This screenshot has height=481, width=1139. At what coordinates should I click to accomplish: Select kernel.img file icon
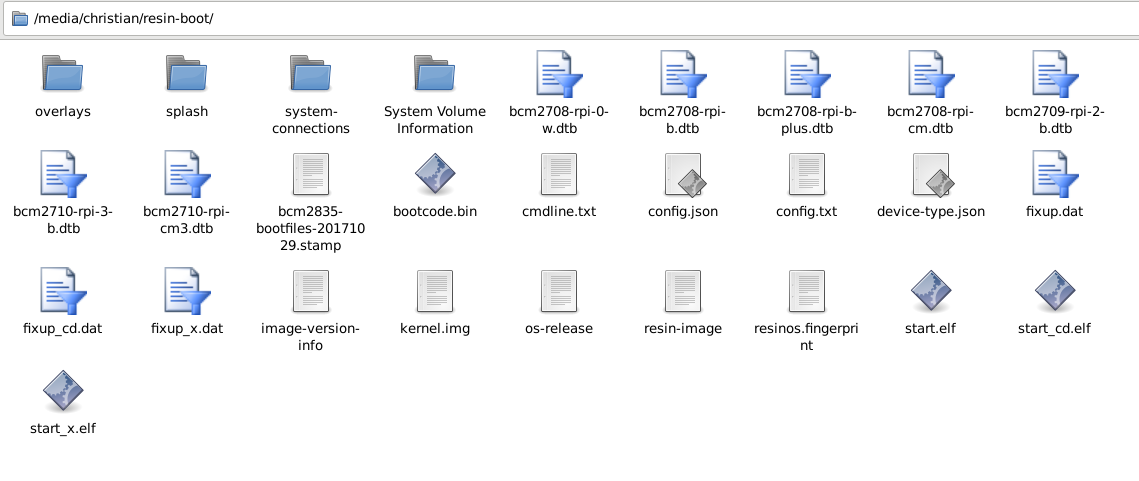pos(434,291)
